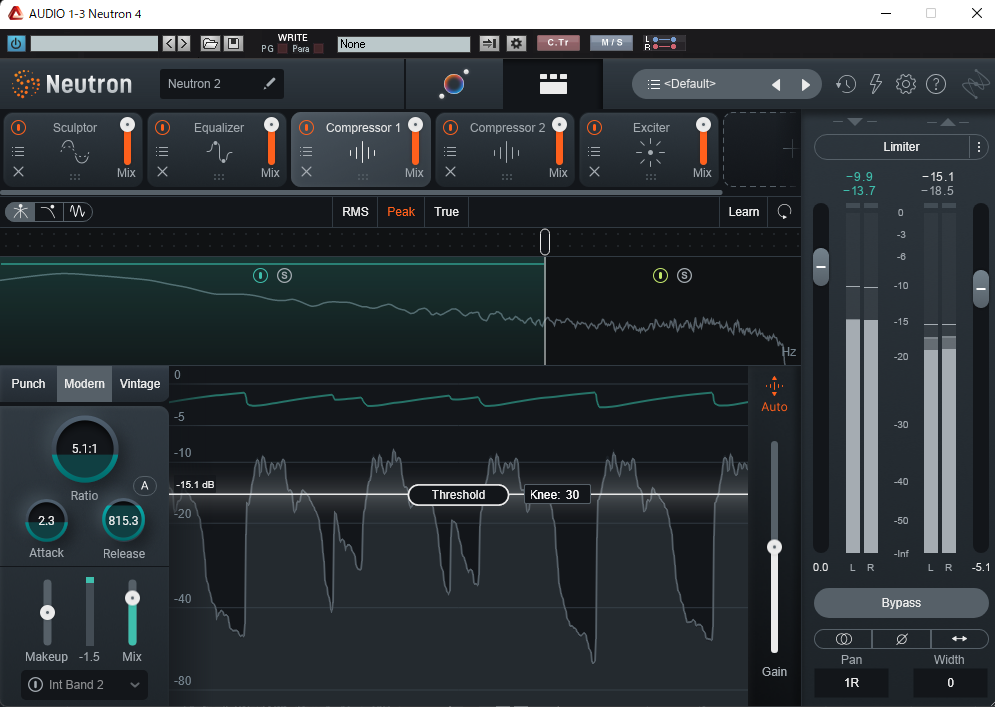Toggle the auto release A button

145,486
